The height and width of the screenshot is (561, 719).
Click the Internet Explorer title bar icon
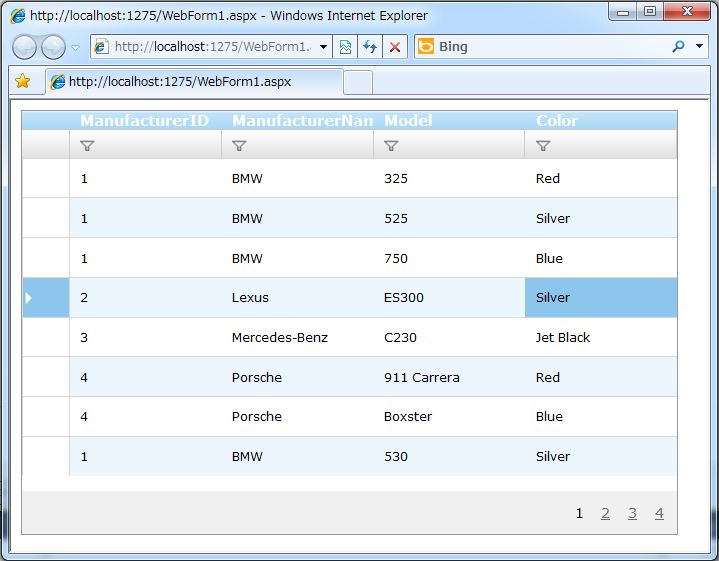pos(18,16)
